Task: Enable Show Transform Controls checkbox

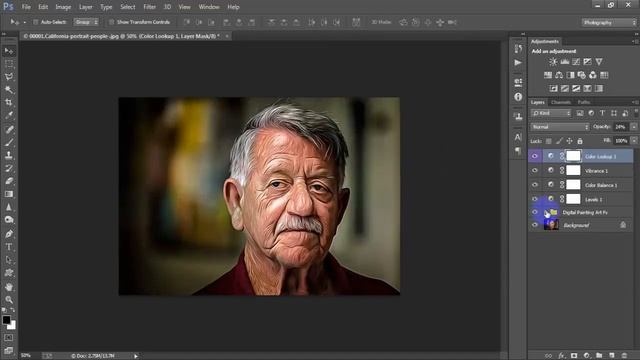Action: click(x=111, y=22)
